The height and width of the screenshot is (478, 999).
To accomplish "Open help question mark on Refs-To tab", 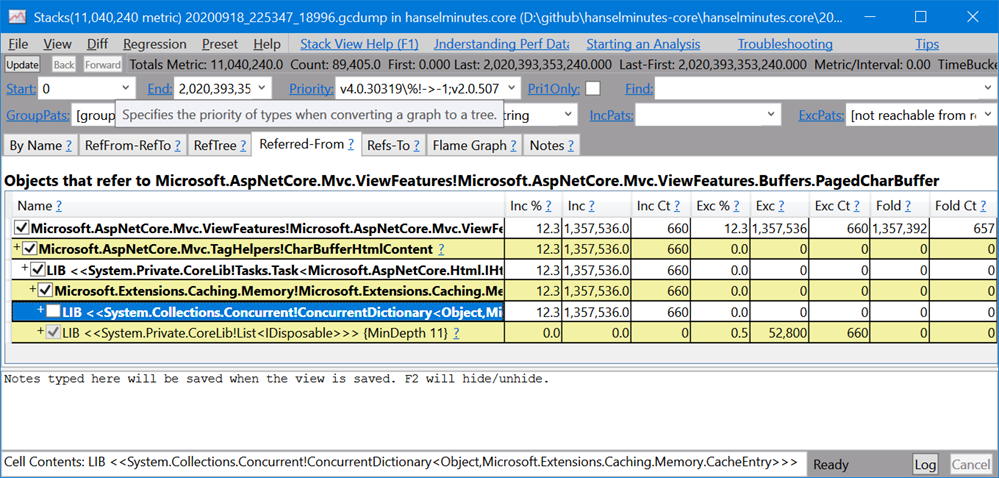I will pyautogui.click(x=416, y=146).
